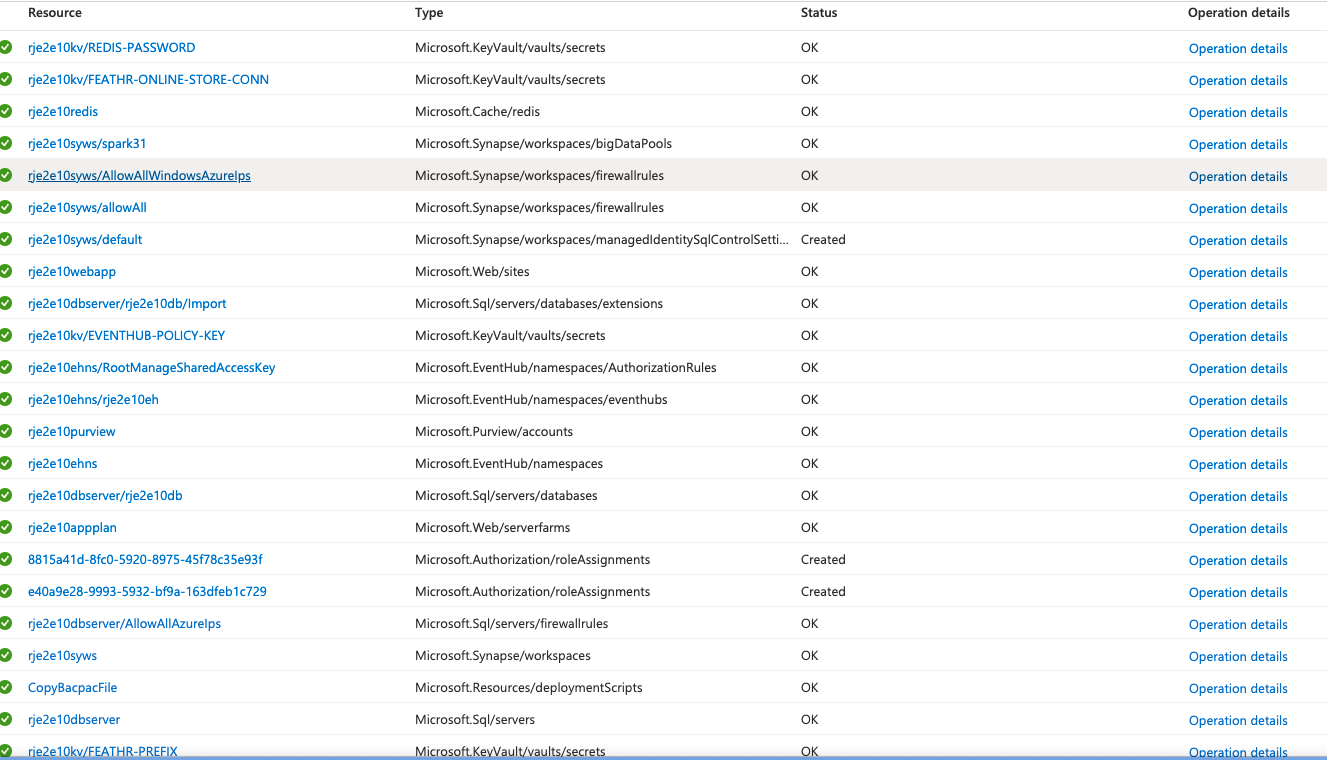View Operation details for the rje2e10redis row
The width and height of the screenshot is (1327, 760).
tap(1237, 113)
